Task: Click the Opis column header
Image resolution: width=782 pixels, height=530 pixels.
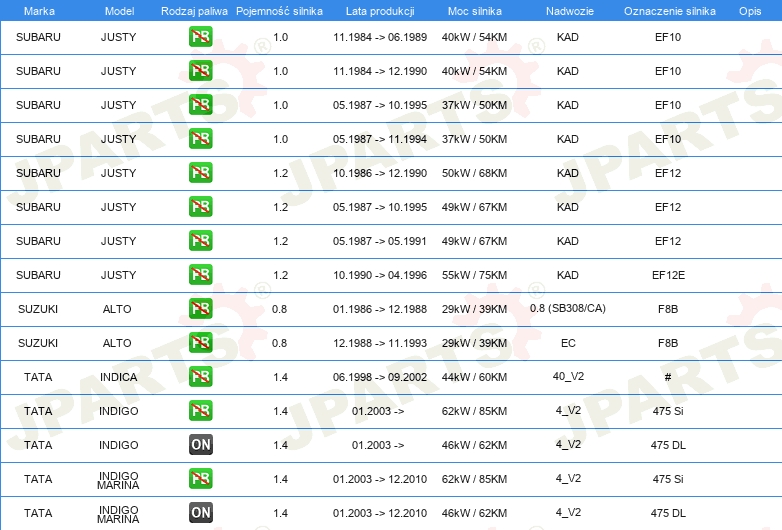Action: tap(750, 11)
